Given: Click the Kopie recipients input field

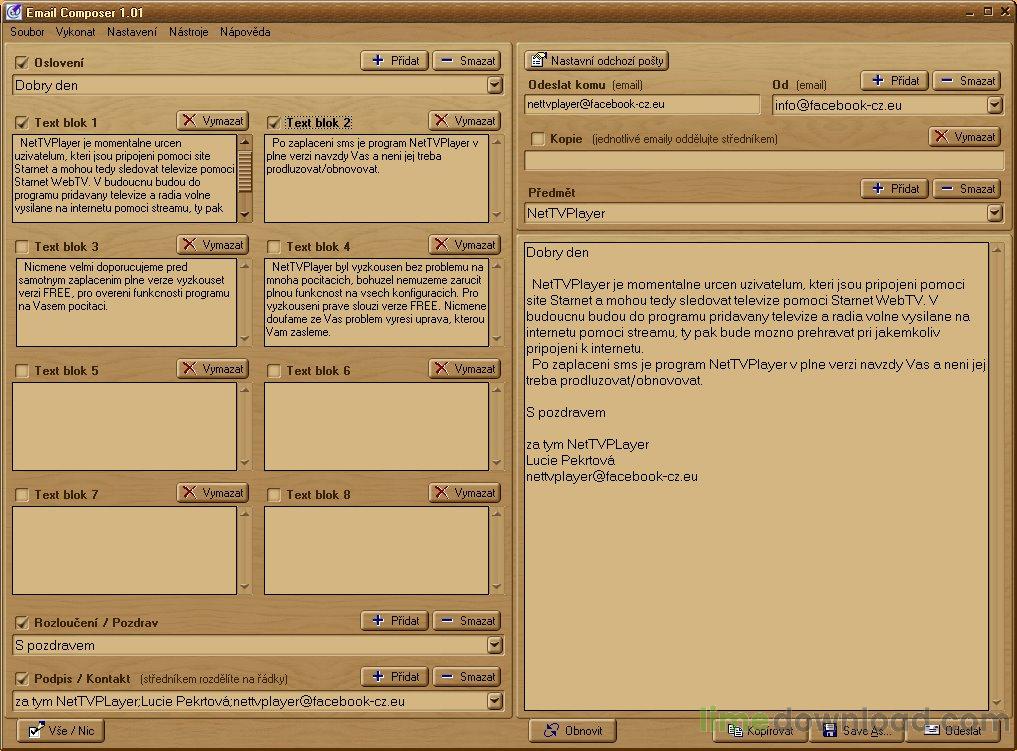Looking at the screenshot, I should (764, 160).
